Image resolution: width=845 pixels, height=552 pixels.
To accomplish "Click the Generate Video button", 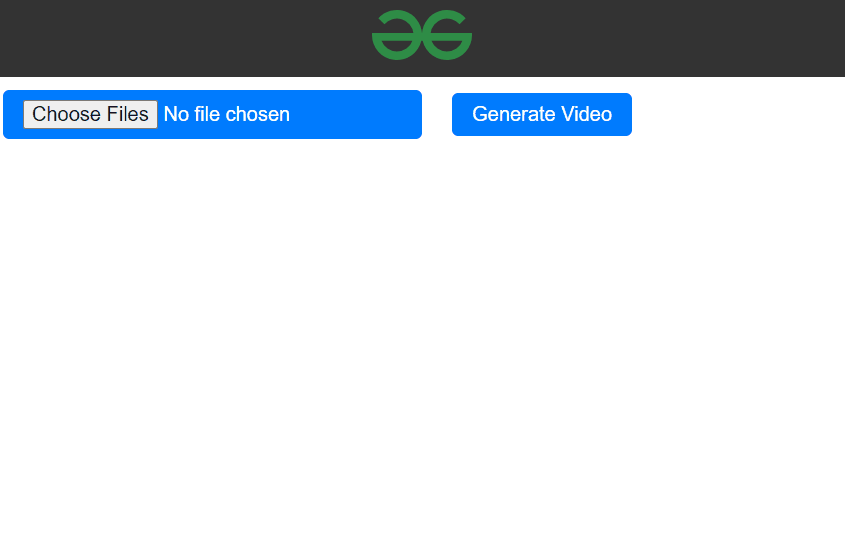I will 542,114.
